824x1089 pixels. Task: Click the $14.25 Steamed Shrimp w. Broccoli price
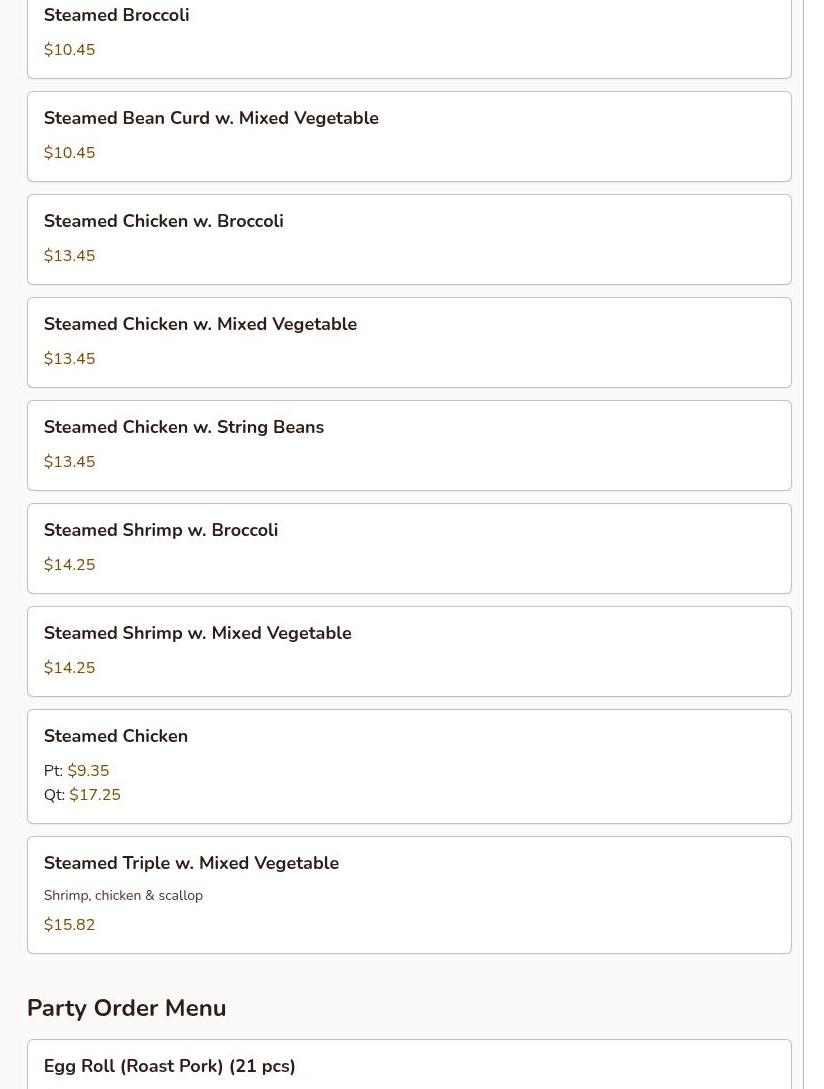[69, 565]
